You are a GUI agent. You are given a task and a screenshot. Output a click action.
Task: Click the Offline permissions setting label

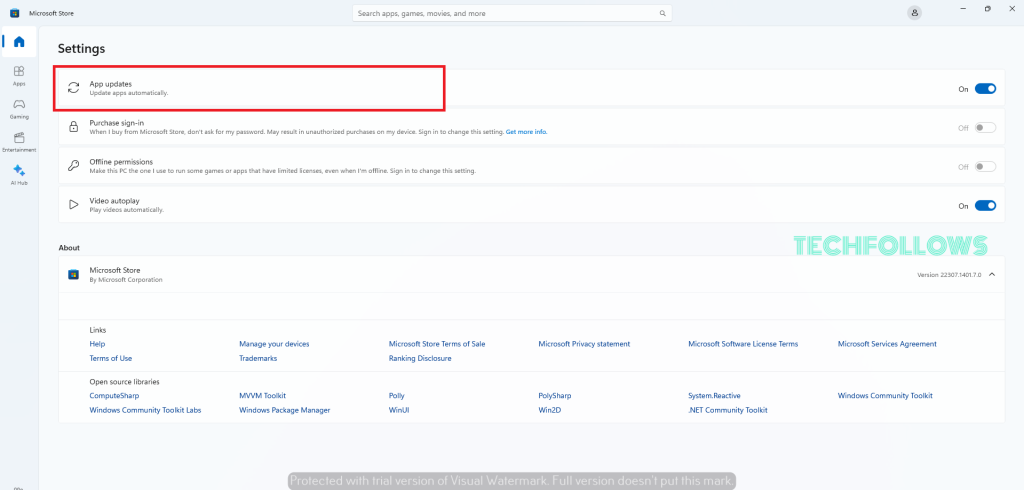[121, 162]
